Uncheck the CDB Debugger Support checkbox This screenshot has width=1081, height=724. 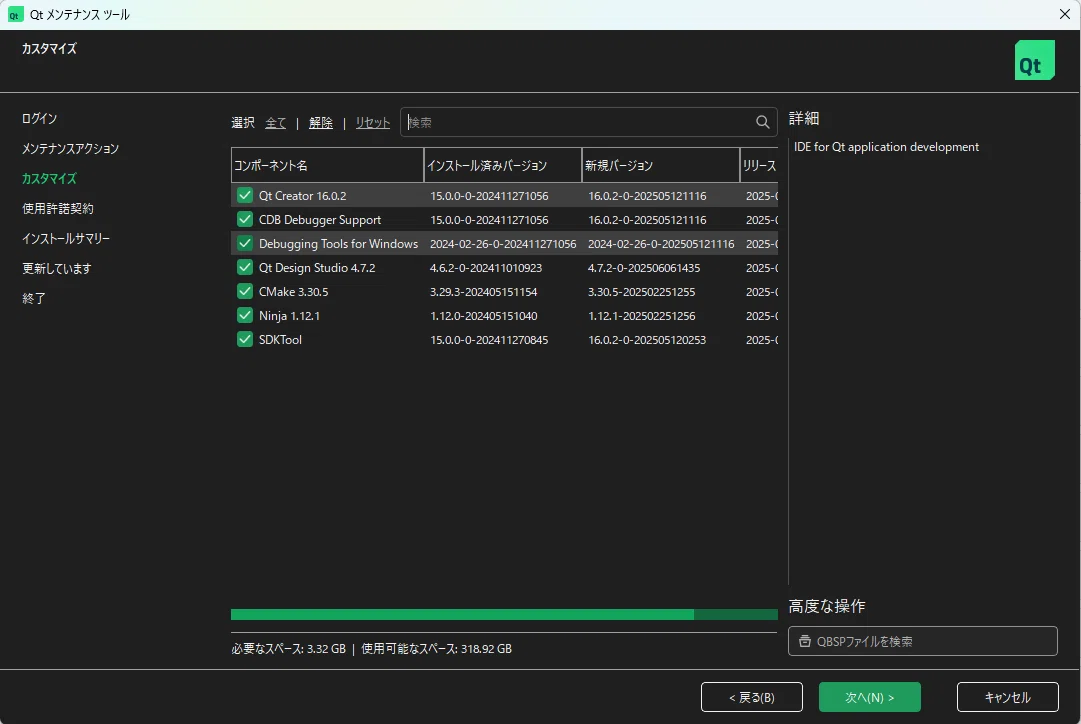coord(245,219)
